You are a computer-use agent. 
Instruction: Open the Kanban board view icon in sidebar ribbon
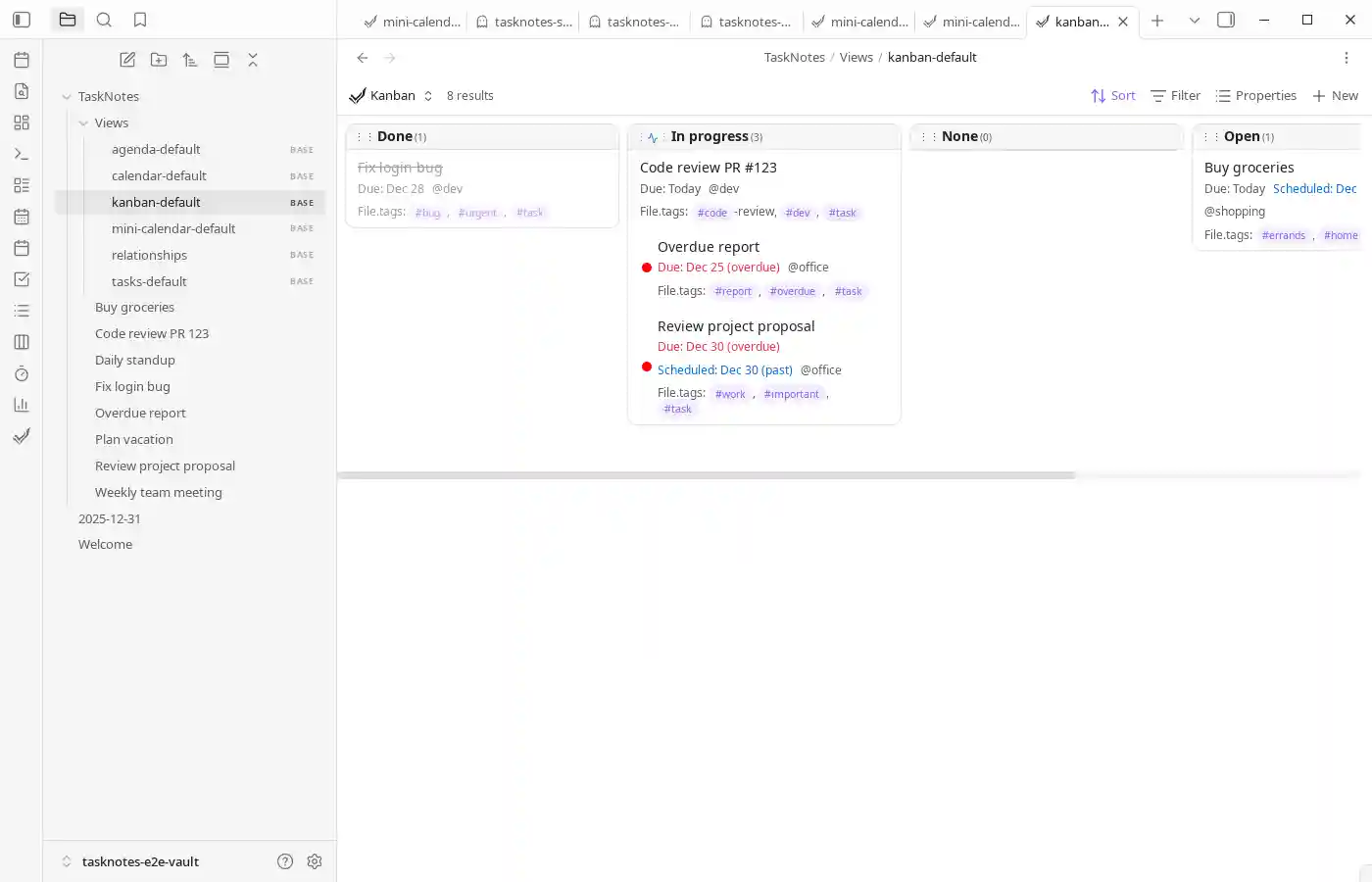coord(22,342)
